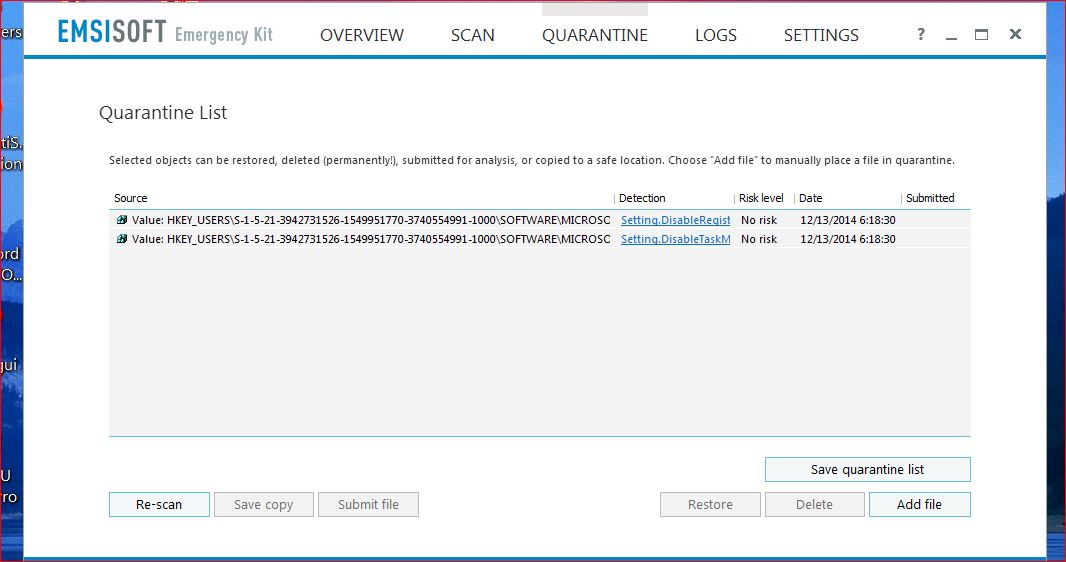Sort by the Risk level column header
1066x562 pixels.
point(761,198)
